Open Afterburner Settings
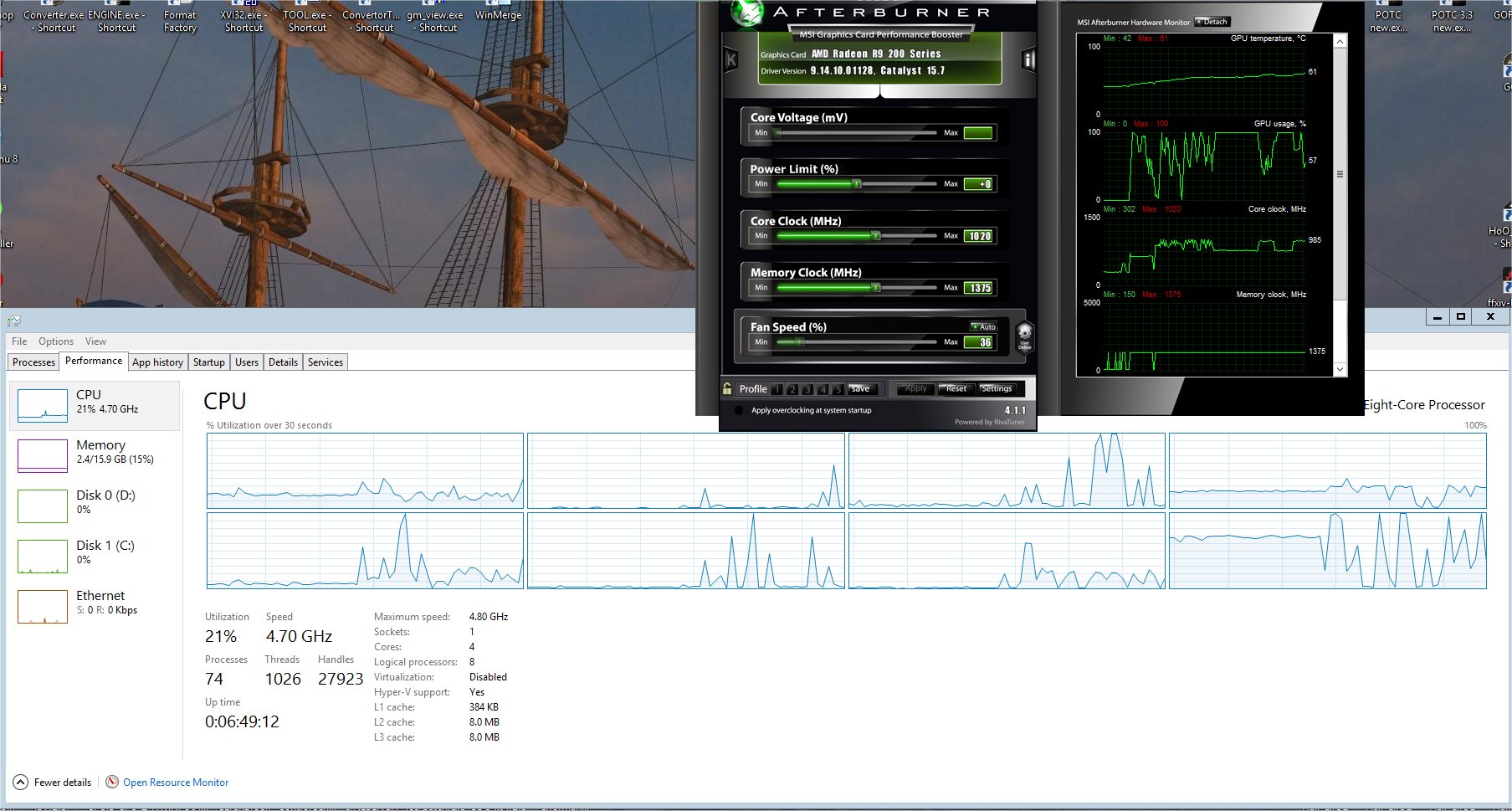Viewport: 1512px width, 811px height. (x=997, y=388)
